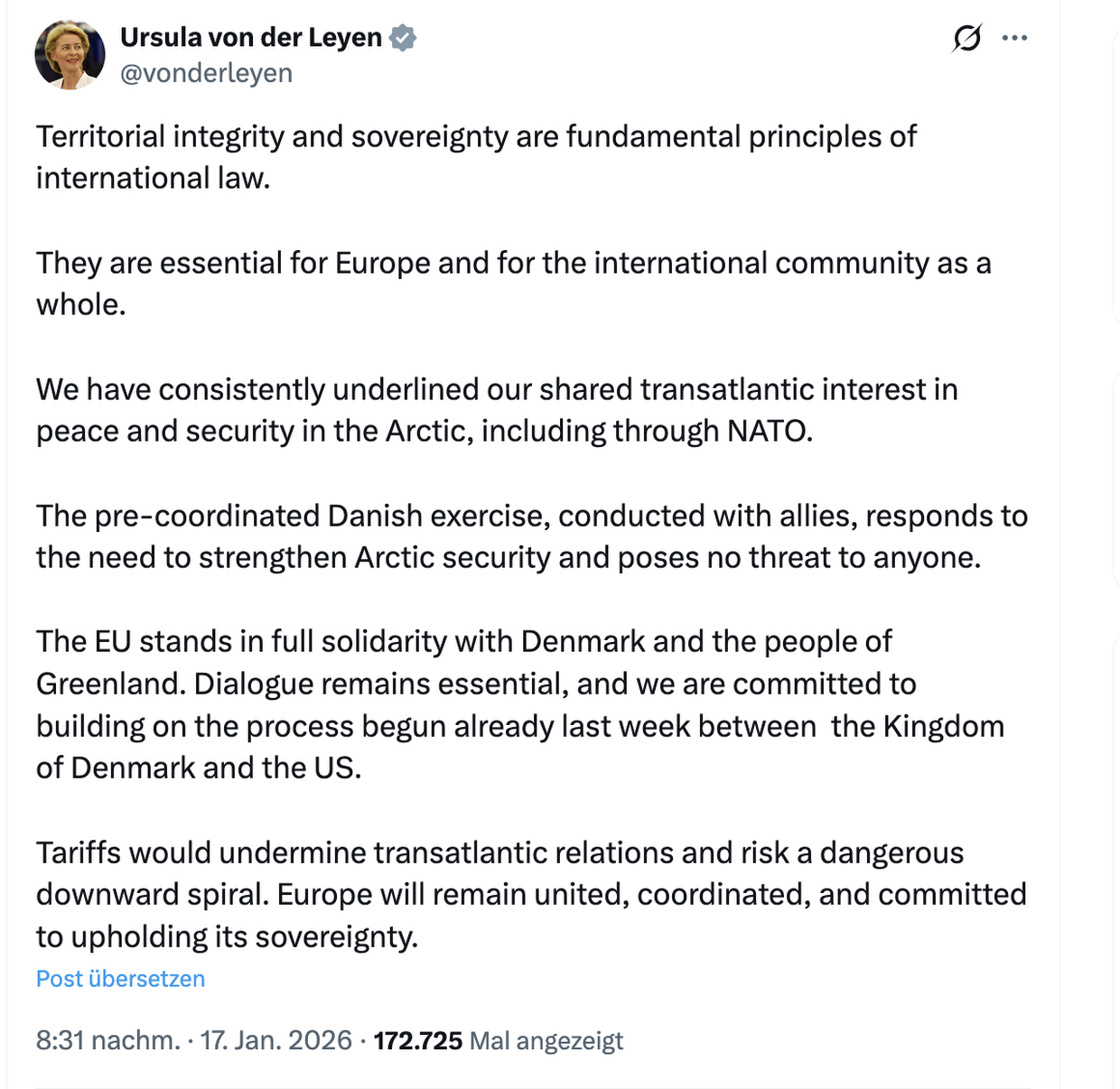Open the Grok explain-post icon
The height and width of the screenshot is (1089, 1120).
coord(966,38)
